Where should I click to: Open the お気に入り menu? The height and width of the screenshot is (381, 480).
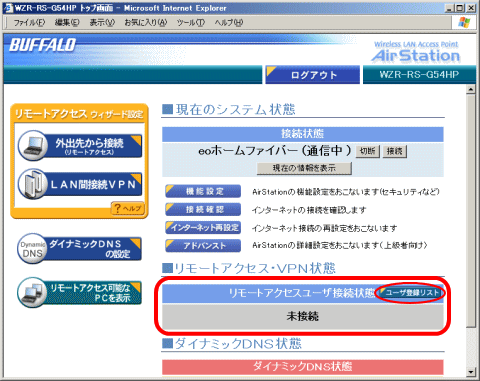point(145,23)
